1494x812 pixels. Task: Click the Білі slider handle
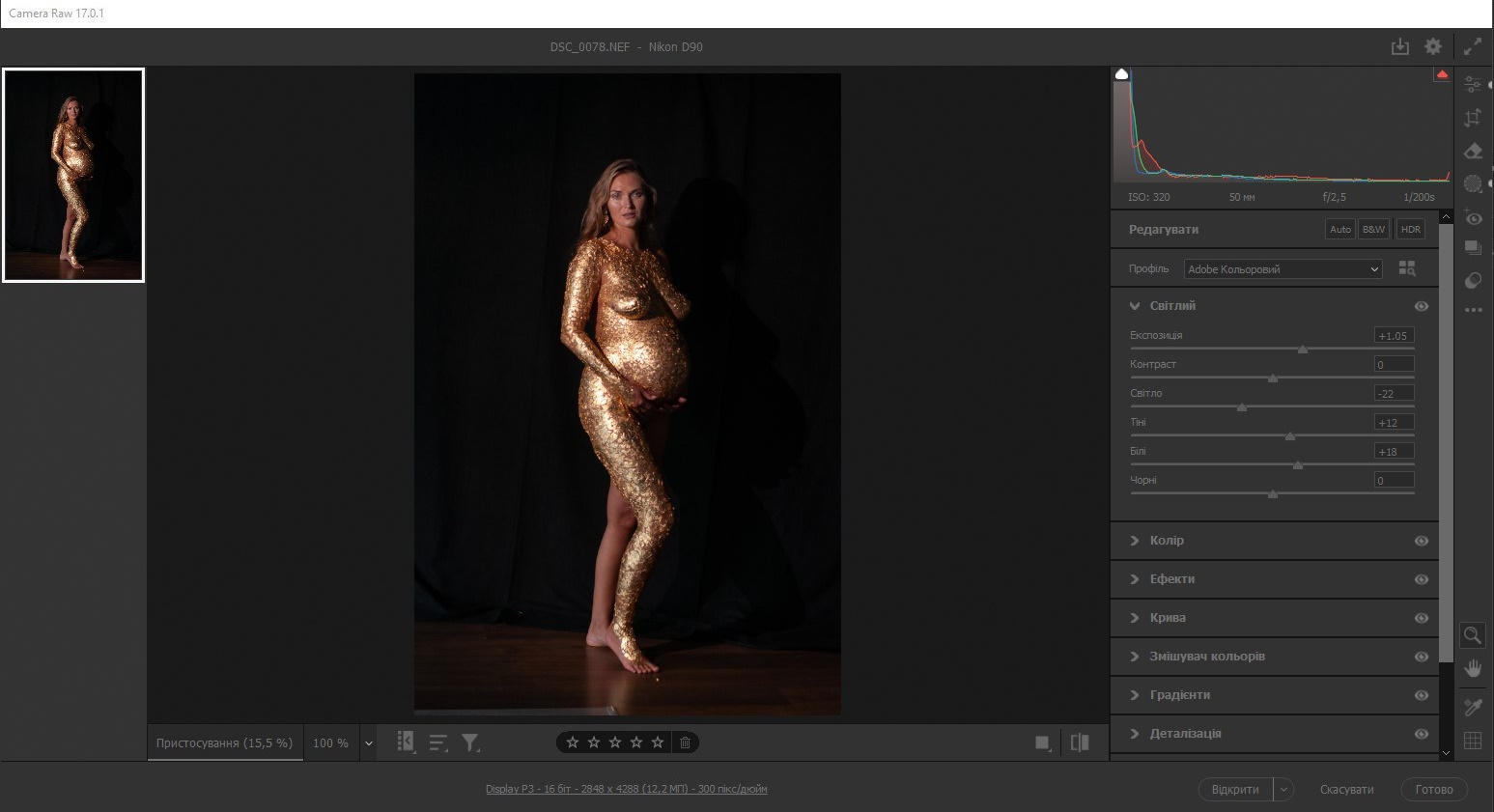[1298, 465]
